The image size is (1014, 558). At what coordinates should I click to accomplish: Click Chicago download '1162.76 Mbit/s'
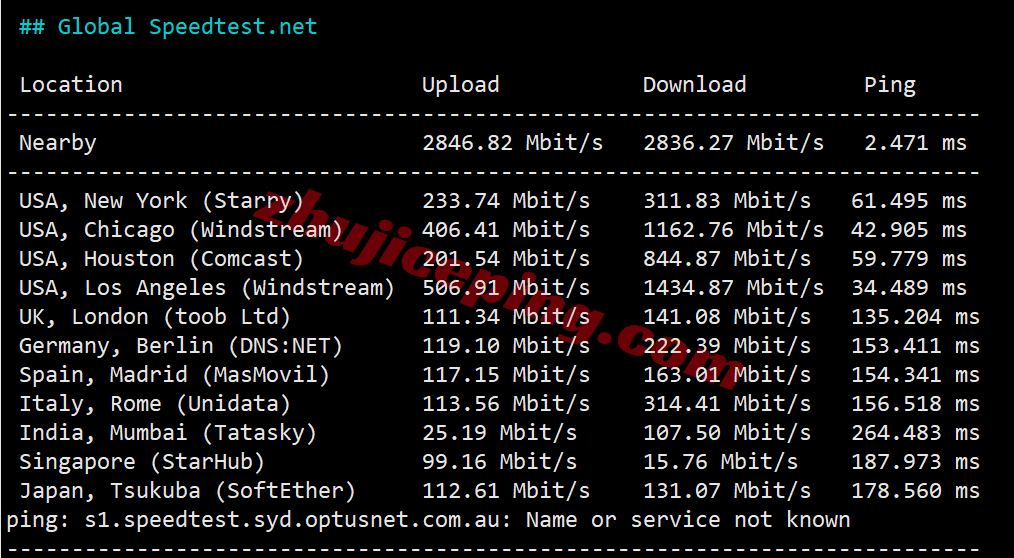click(733, 230)
